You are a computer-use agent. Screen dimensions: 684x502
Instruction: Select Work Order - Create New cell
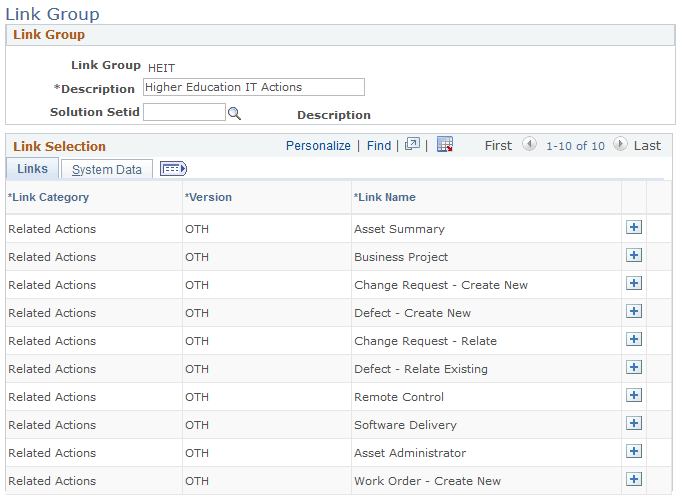point(428,481)
